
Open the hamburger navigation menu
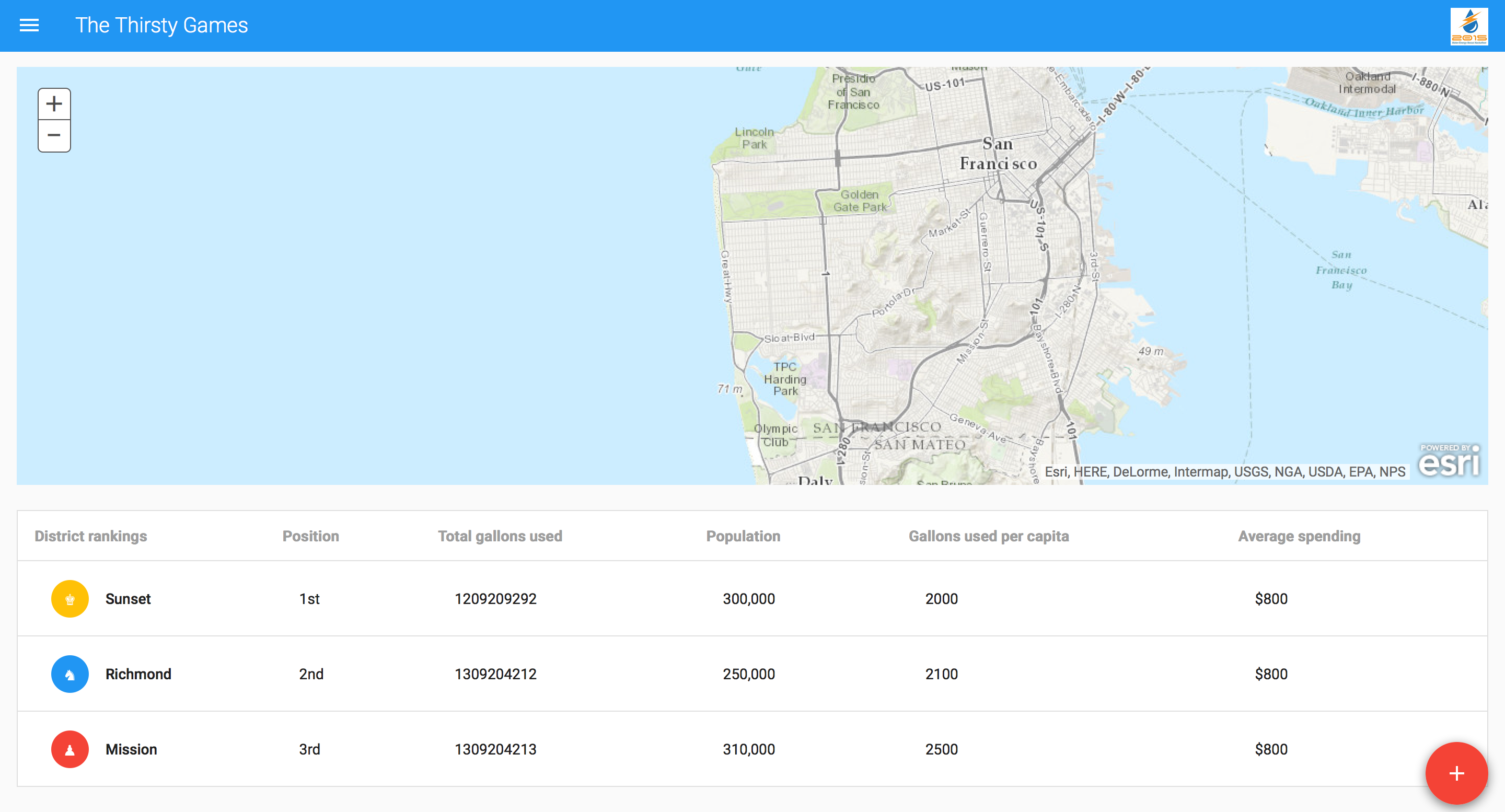[29, 25]
